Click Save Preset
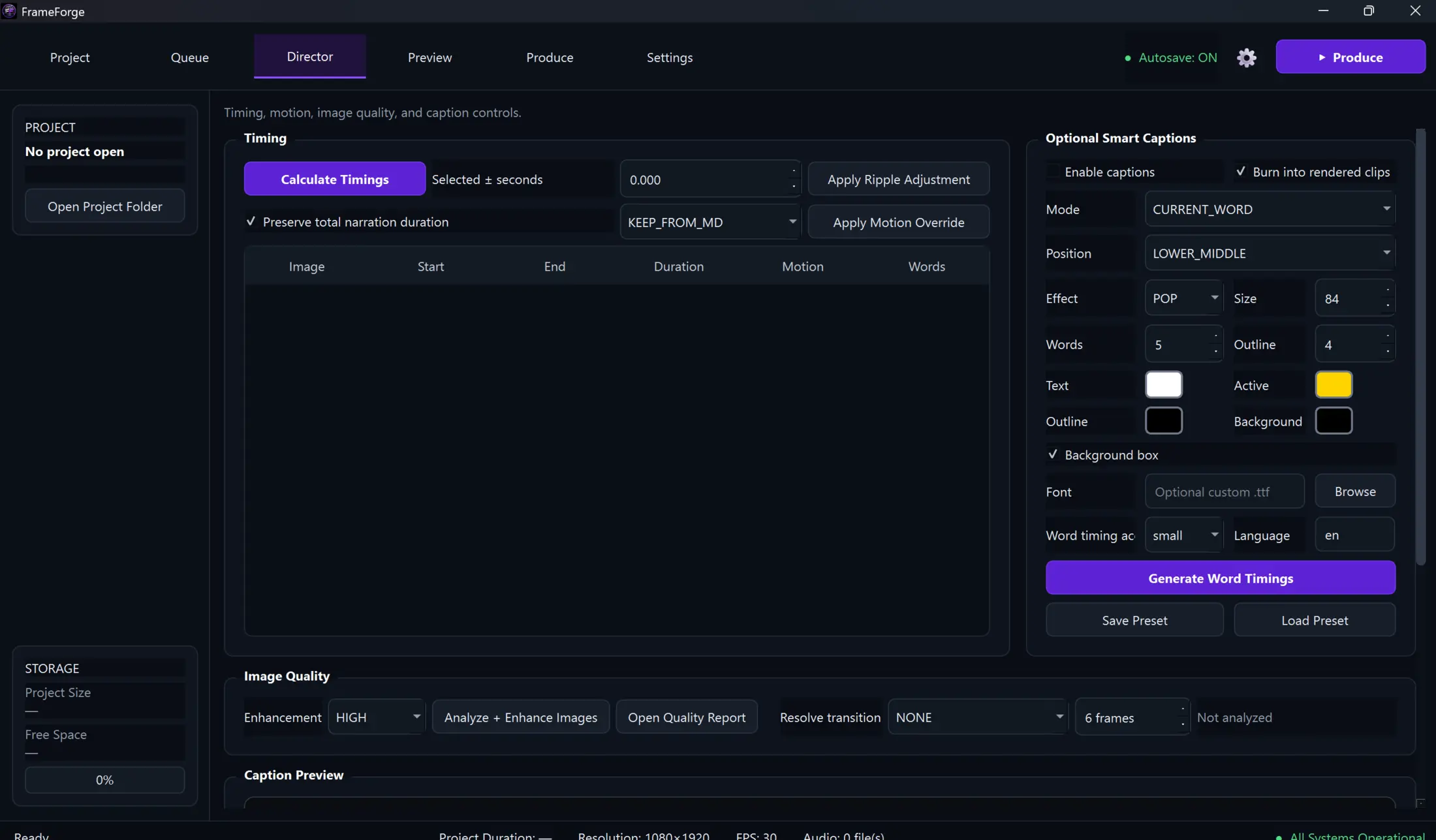The width and height of the screenshot is (1436, 840). (x=1134, y=620)
